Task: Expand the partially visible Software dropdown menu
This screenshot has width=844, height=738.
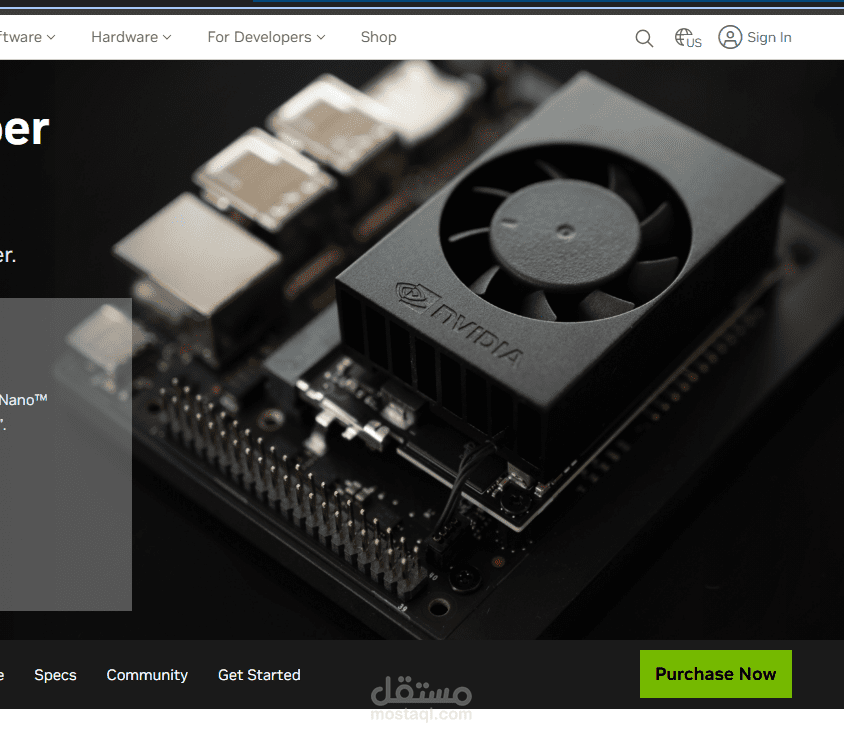Action: tap(27, 37)
